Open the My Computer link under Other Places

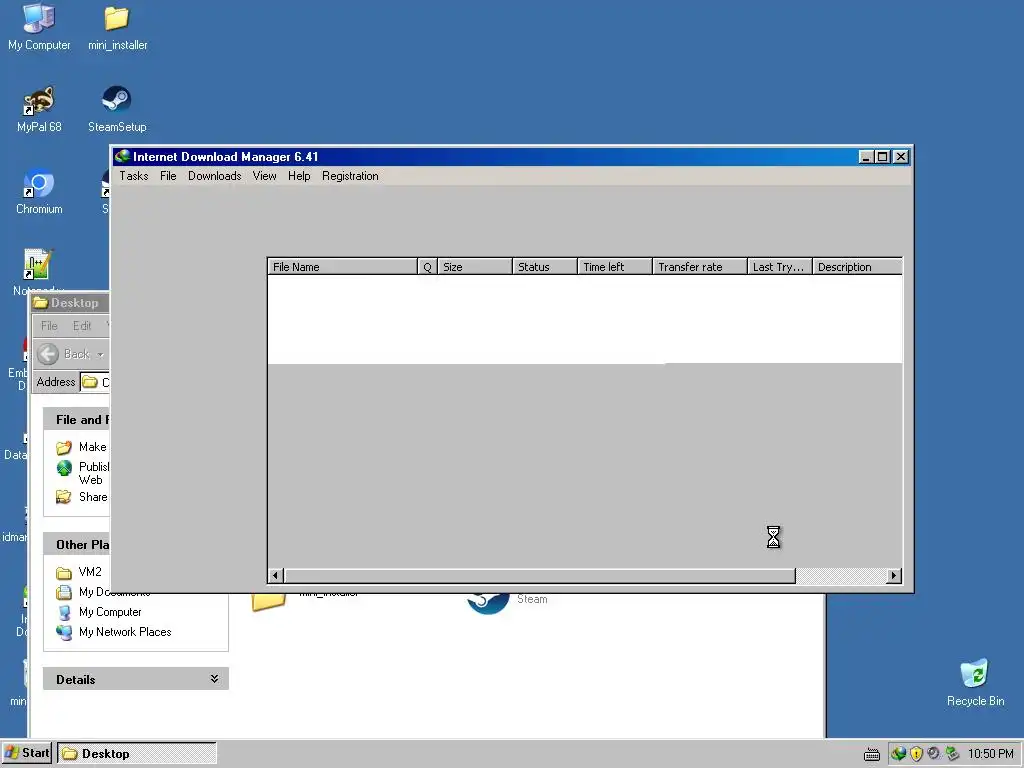point(110,612)
